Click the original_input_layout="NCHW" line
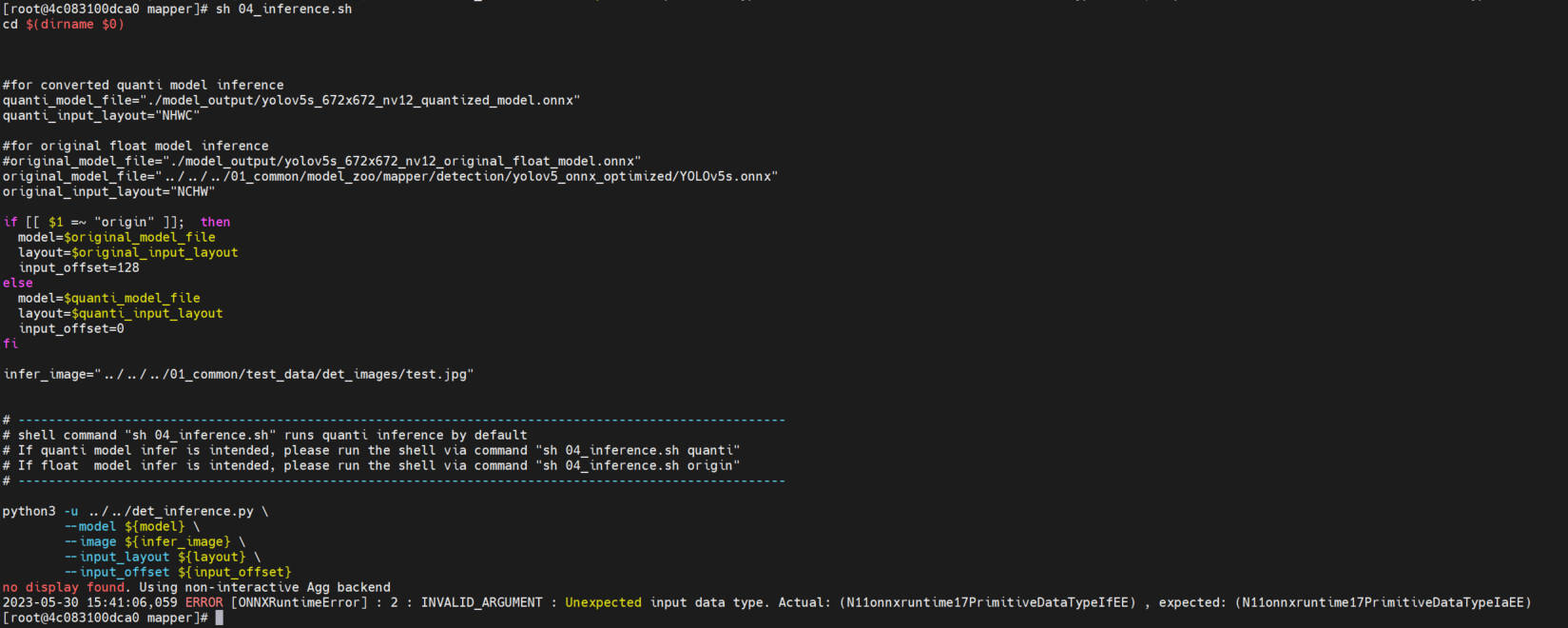 (x=108, y=191)
